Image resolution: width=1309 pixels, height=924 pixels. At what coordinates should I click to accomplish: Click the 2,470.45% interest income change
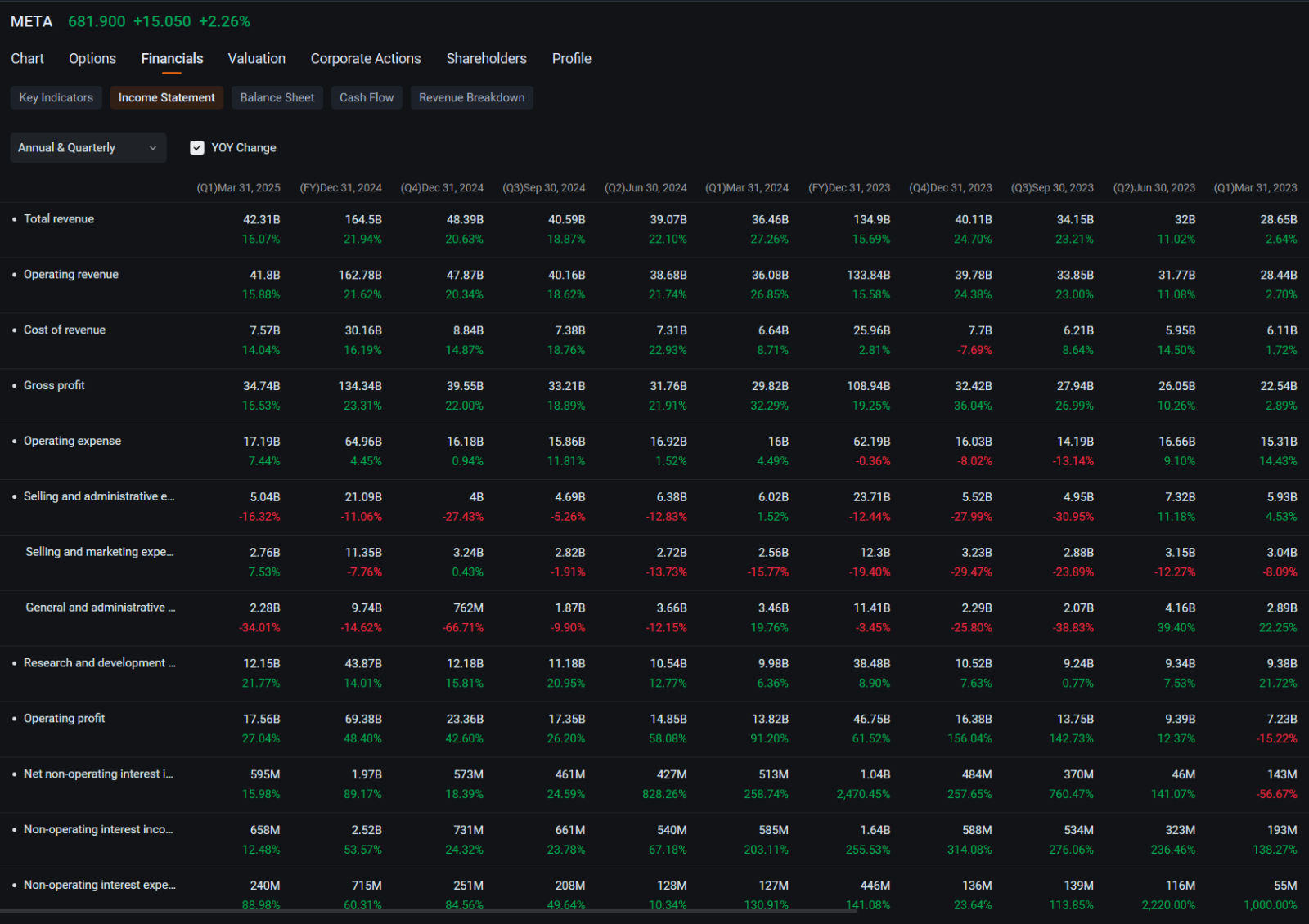(x=863, y=795)
